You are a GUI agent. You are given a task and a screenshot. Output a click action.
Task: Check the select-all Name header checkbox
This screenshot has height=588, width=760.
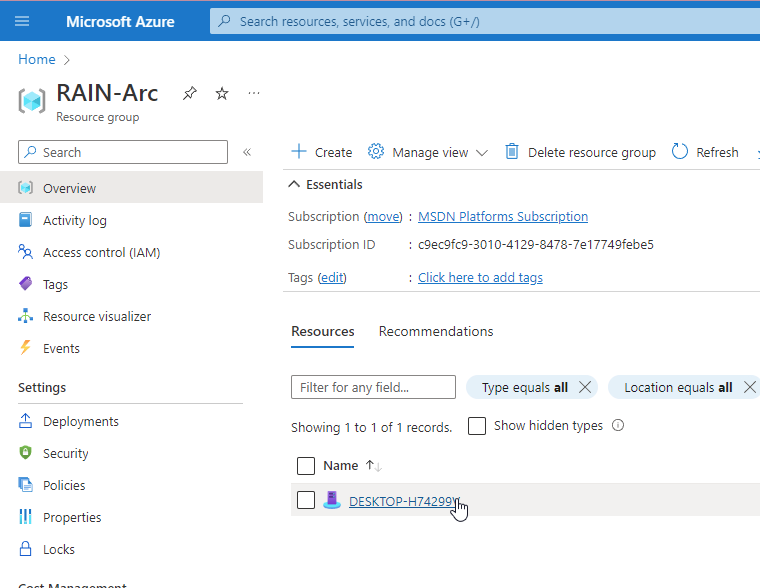click(x=306, y=466)
